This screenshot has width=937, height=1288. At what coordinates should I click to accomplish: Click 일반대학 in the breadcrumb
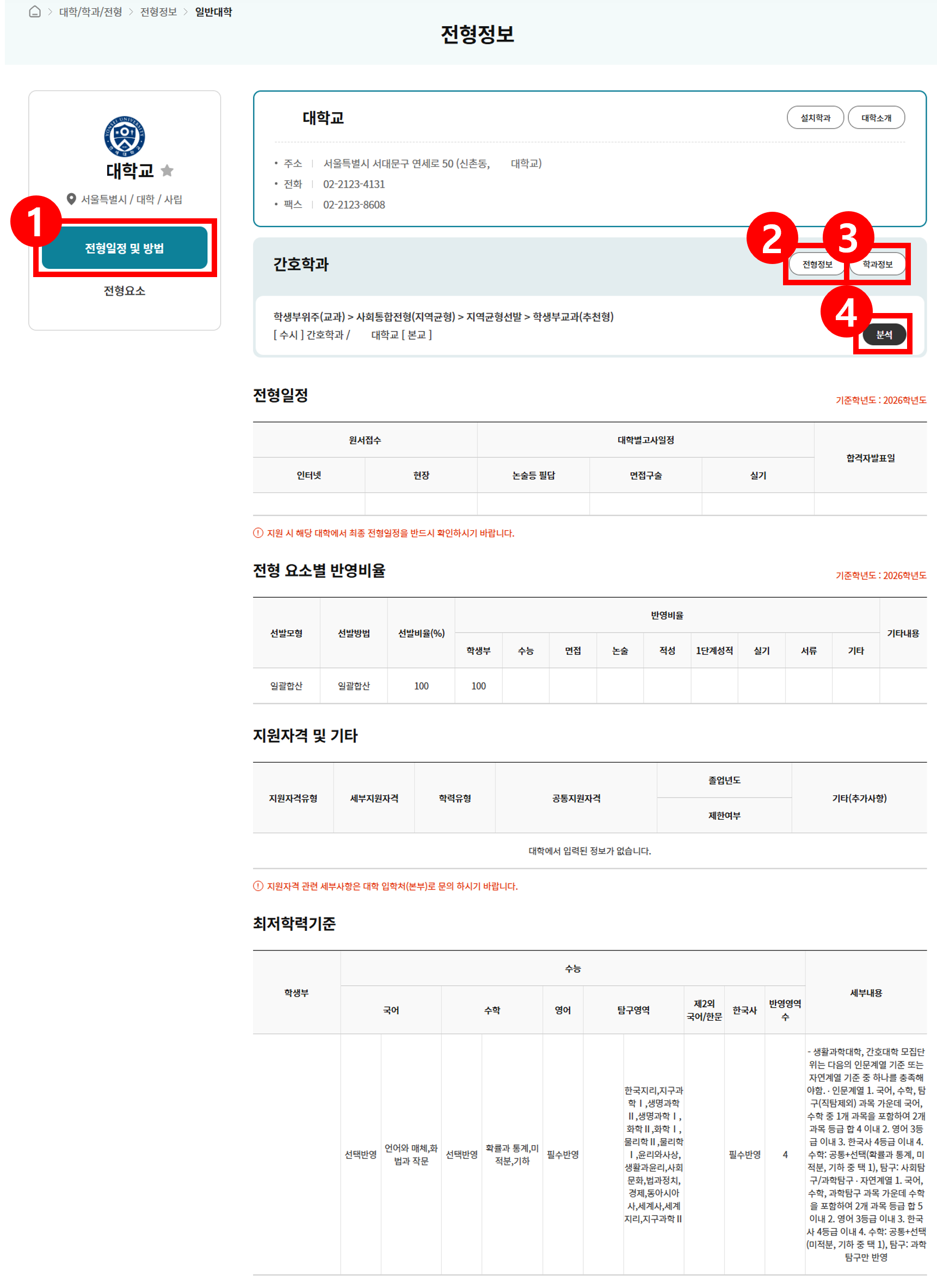coord(213,12)
